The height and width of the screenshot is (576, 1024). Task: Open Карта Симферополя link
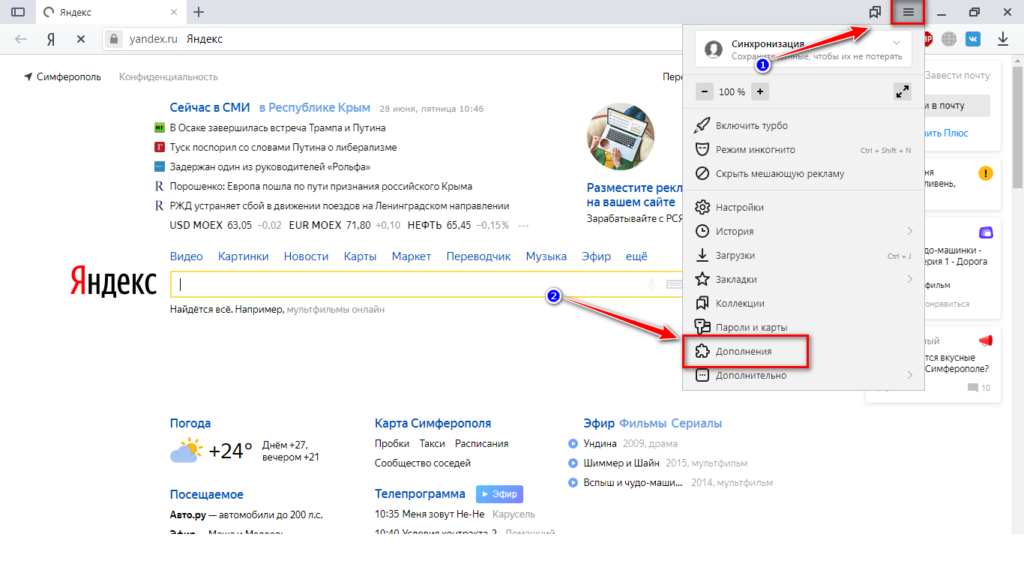pos(432,423)
